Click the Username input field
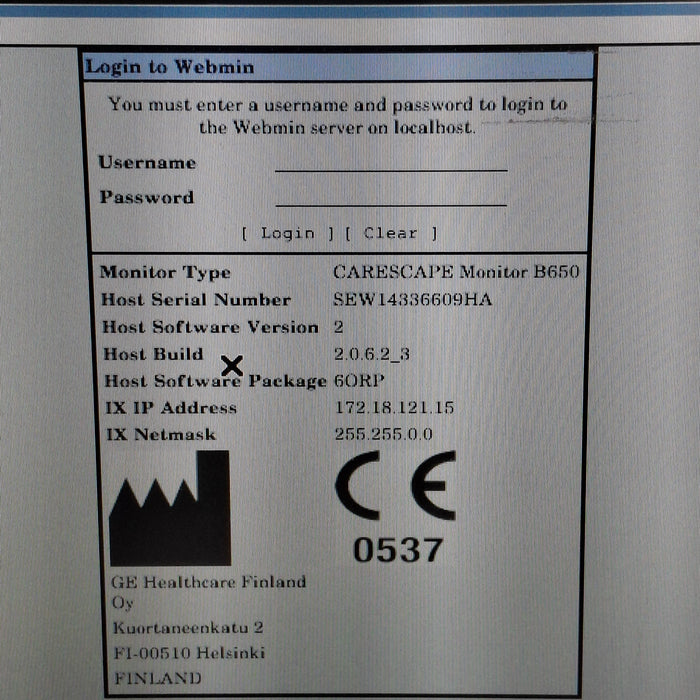Image resolution: width=700 pixels, height=700 pixels. [391, 162]
